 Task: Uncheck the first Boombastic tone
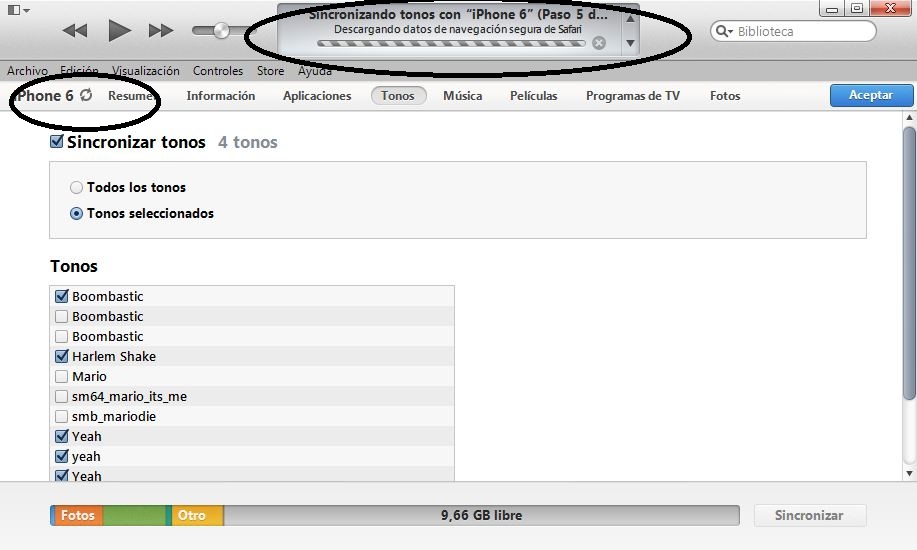pyautogui.click(x=61, y=296)
